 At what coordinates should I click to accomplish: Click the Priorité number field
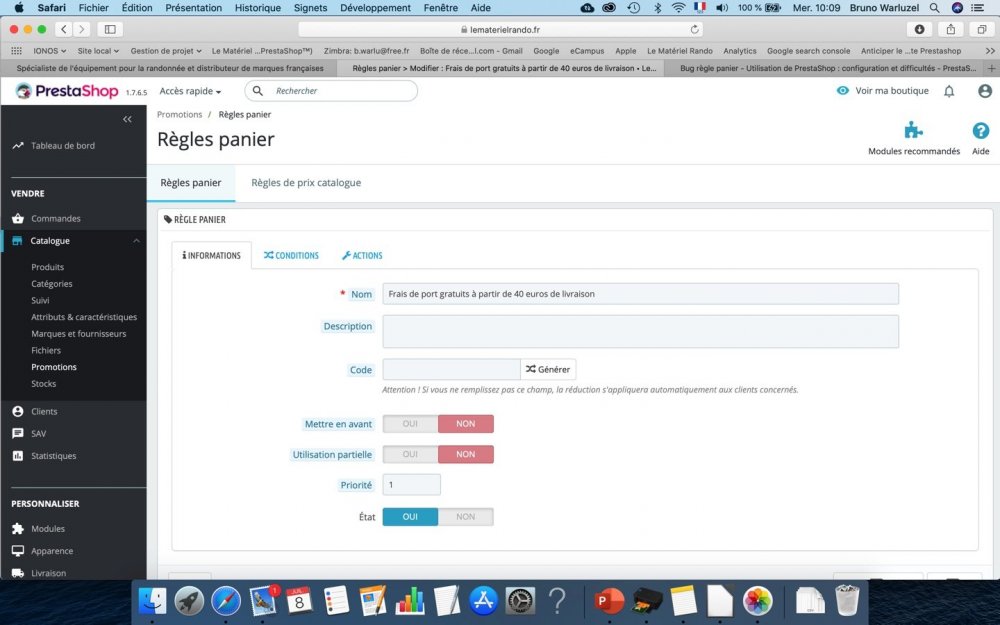tap(411, 485)
